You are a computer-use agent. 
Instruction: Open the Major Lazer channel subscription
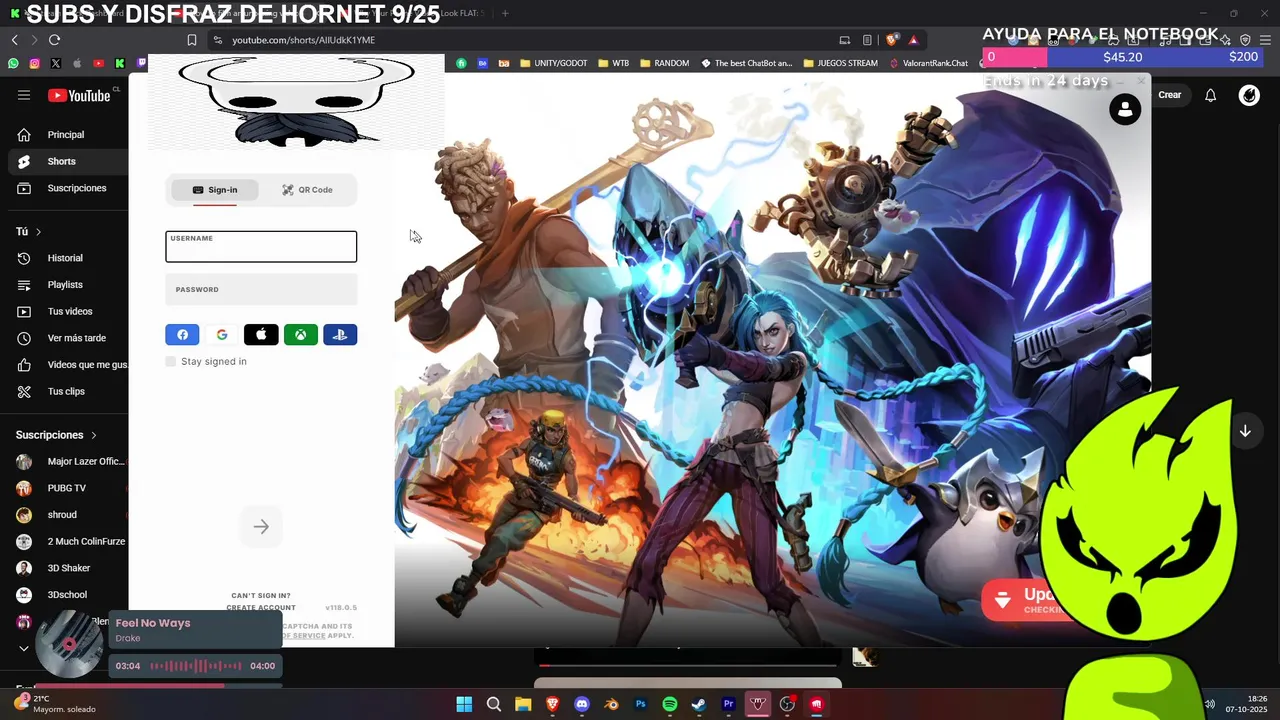(x=66, y=461)
